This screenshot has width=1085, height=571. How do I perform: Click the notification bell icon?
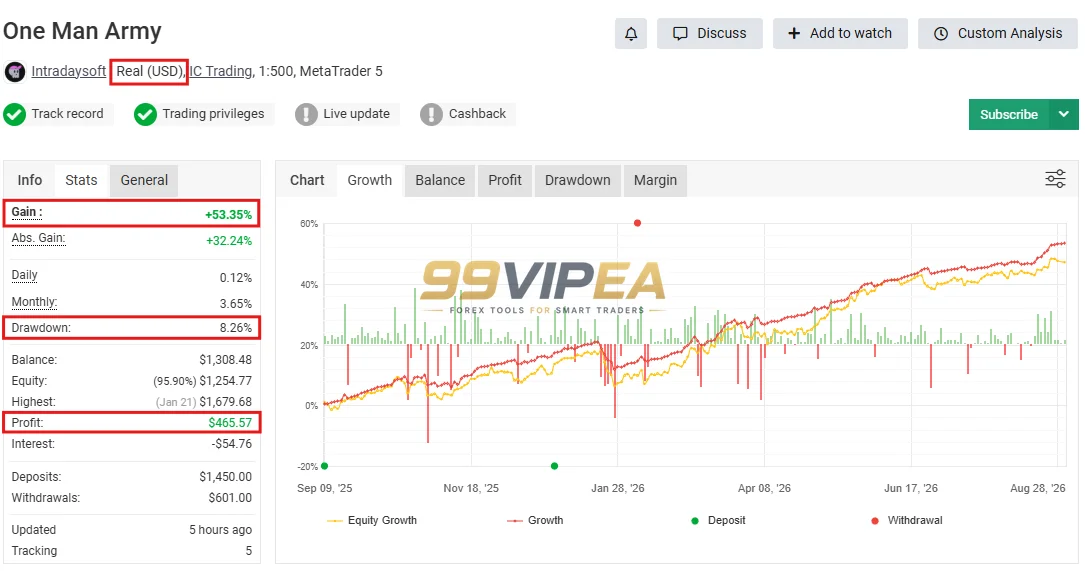tap(630, 33)
